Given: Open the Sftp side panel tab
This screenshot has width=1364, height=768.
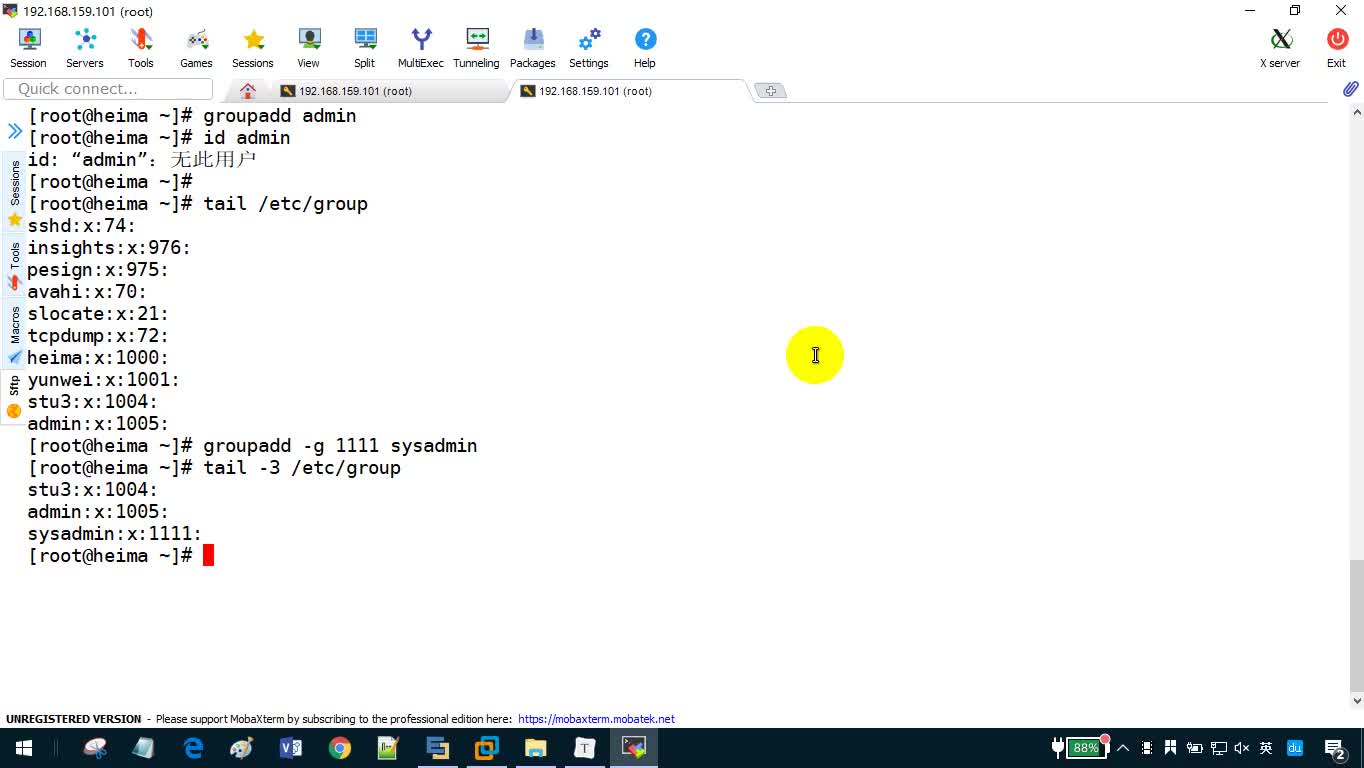Looking at the screenshot, I should tap(14, 396).
